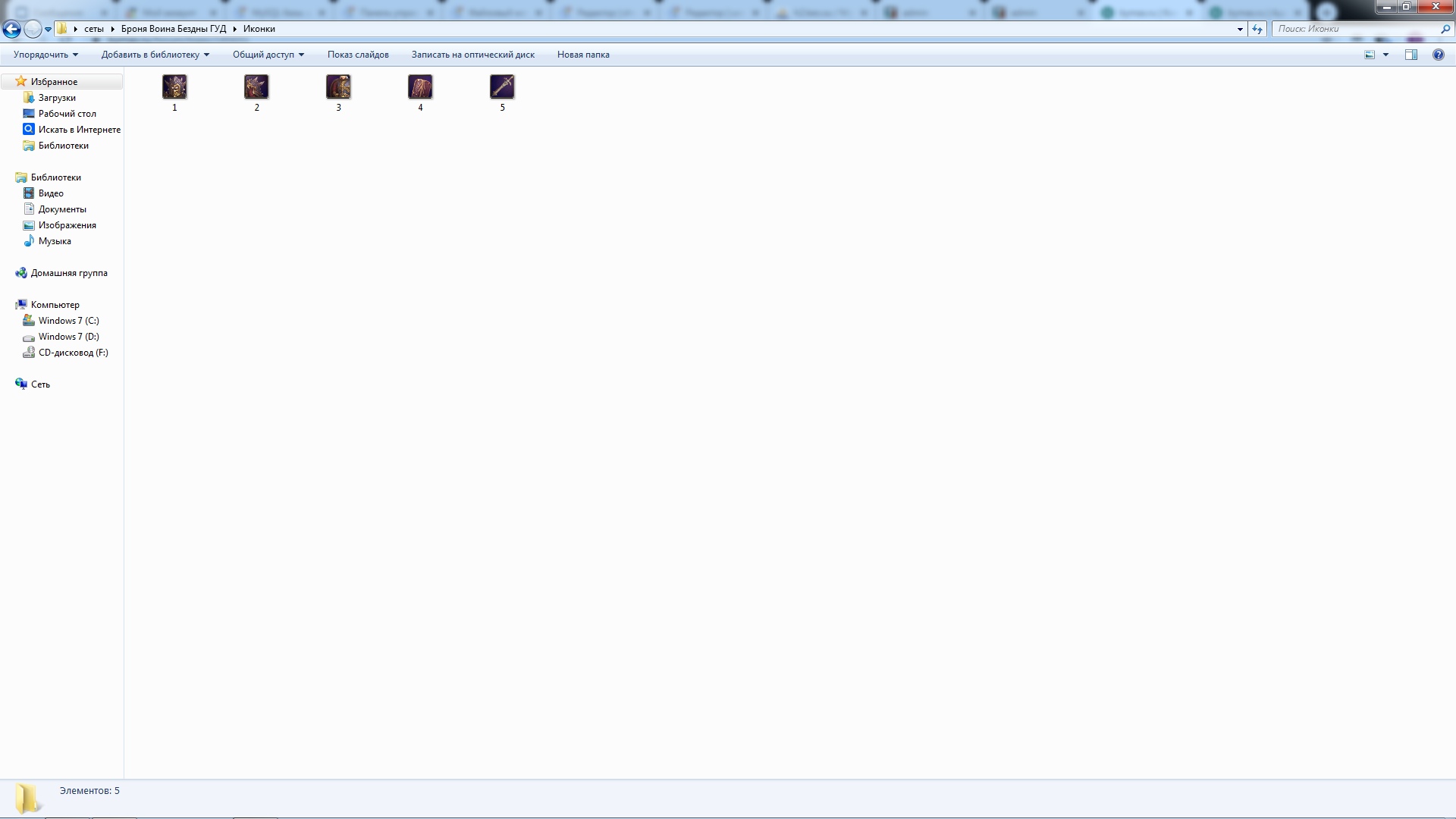Click the Показ слайдов button
The image size is (1456, 819).
358,55
